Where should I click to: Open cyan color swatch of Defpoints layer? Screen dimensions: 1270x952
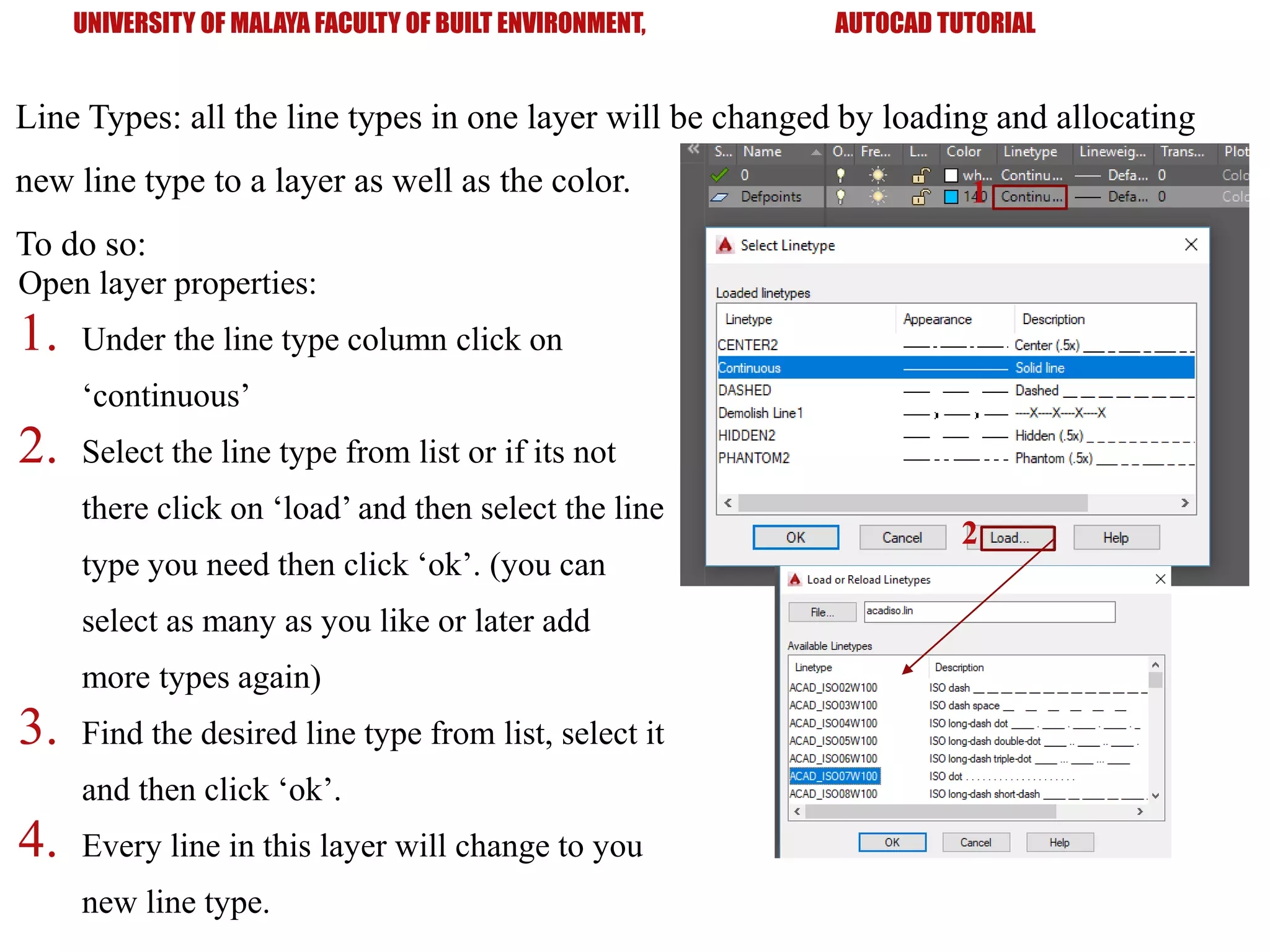point(951,197)
